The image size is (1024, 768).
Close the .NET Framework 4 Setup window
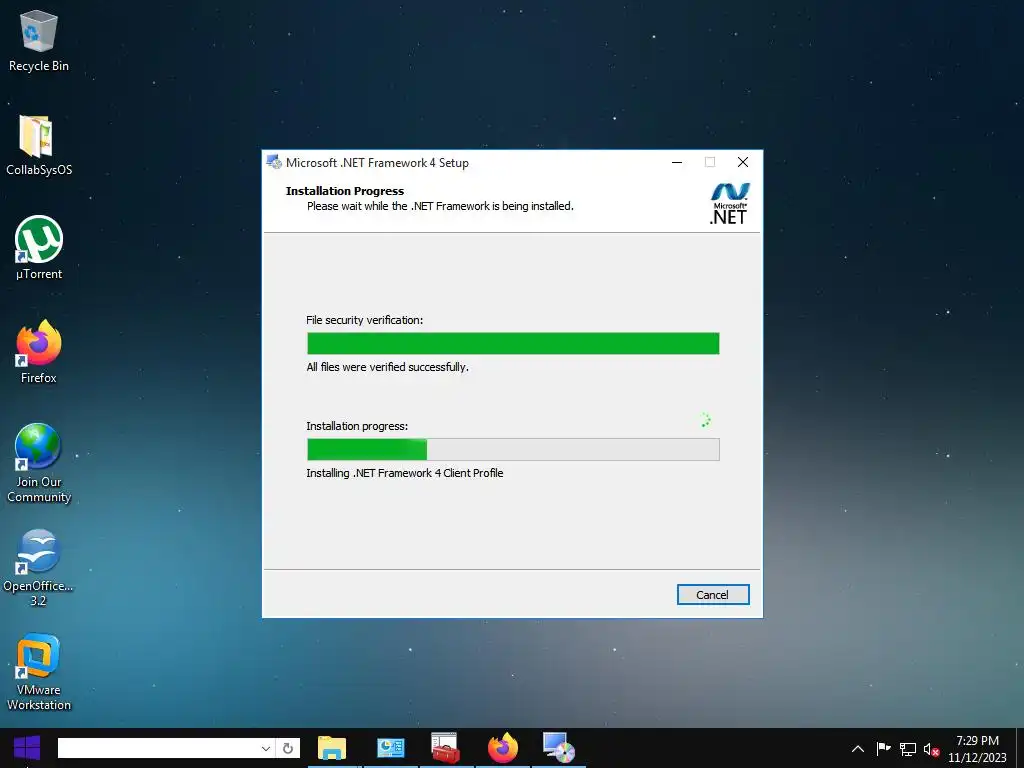pos(743,163)
